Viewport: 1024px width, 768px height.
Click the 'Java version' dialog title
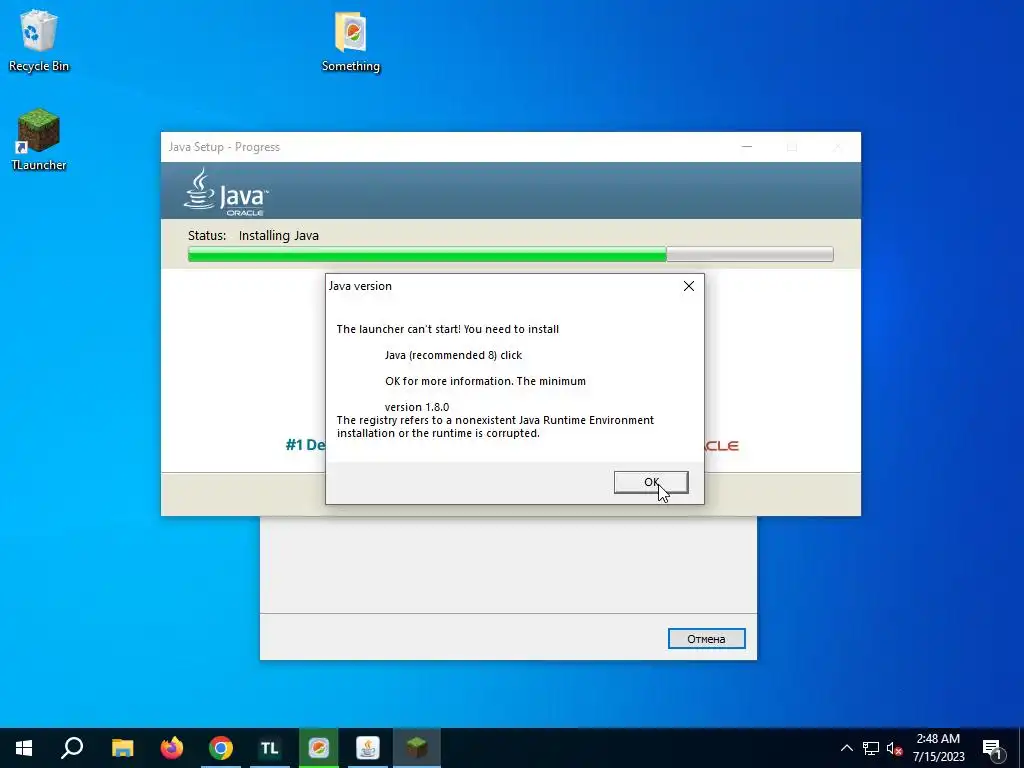pos(360,286)
